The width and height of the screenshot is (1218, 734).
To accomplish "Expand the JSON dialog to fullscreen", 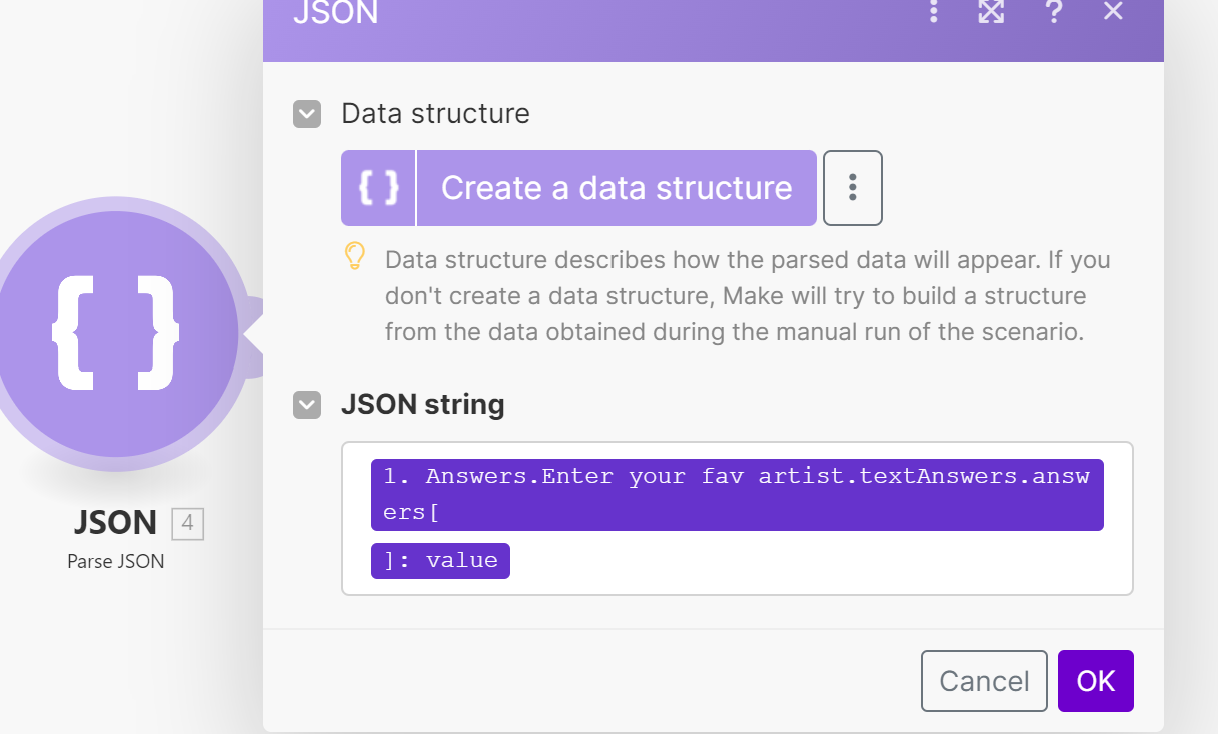I will [x=991, y=11].
